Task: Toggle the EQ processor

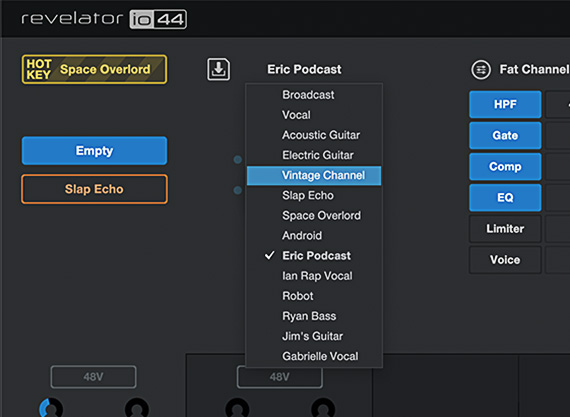Action: coord(505,197)
